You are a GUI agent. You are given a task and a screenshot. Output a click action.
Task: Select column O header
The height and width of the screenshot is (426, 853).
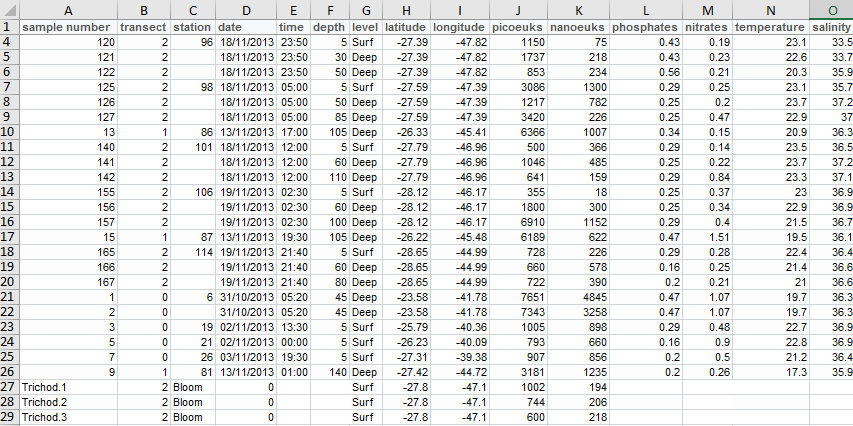(x=831, y=9)
